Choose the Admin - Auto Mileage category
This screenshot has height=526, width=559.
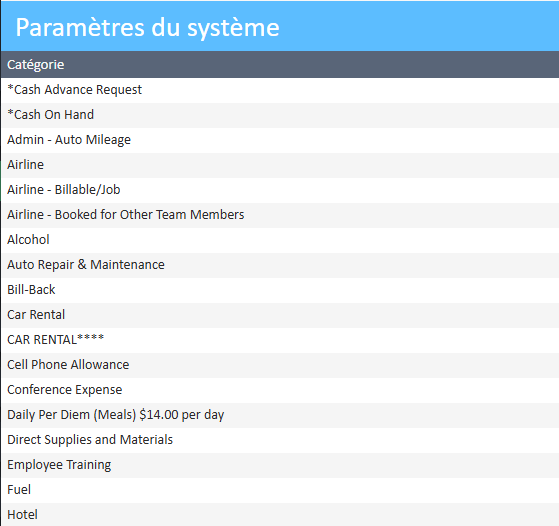click(280, 140)
